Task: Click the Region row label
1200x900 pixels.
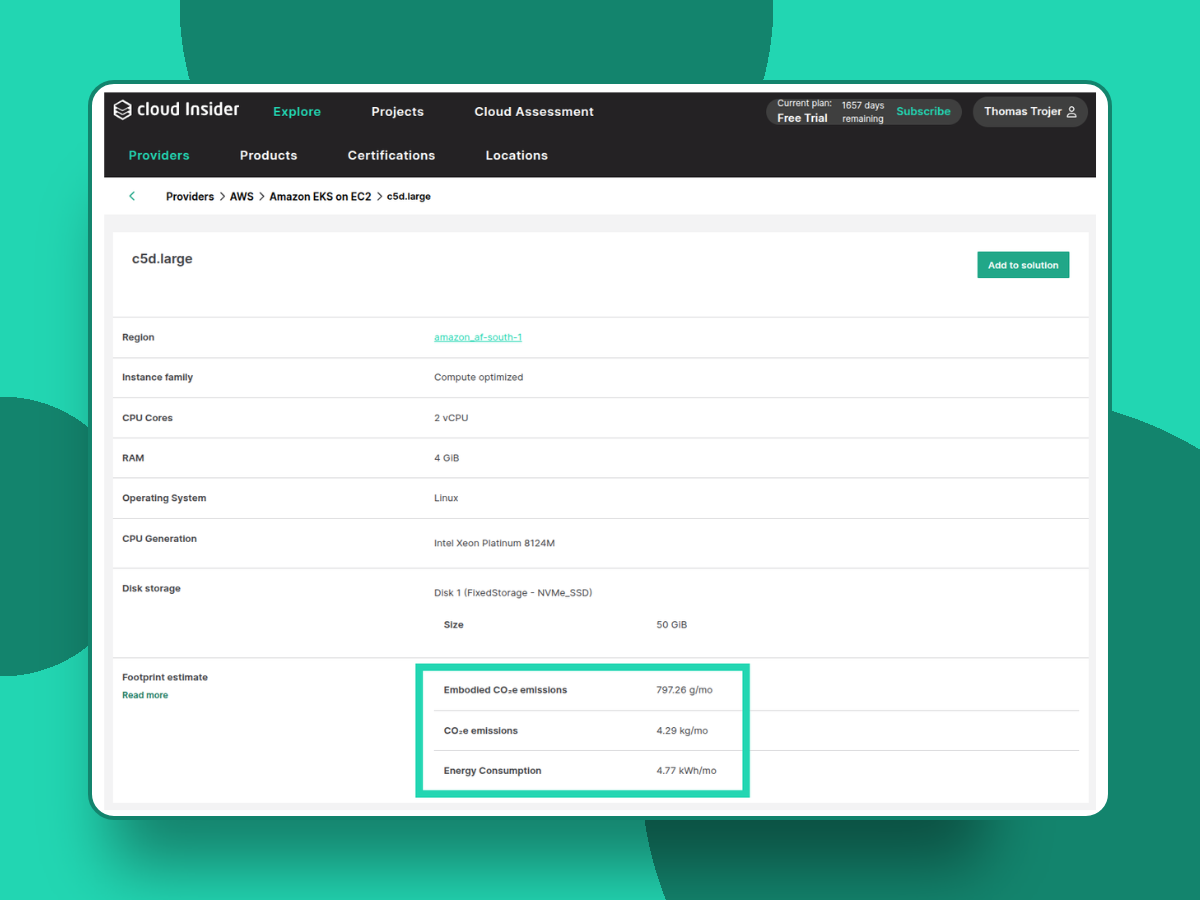Action: tap(138, 337)
